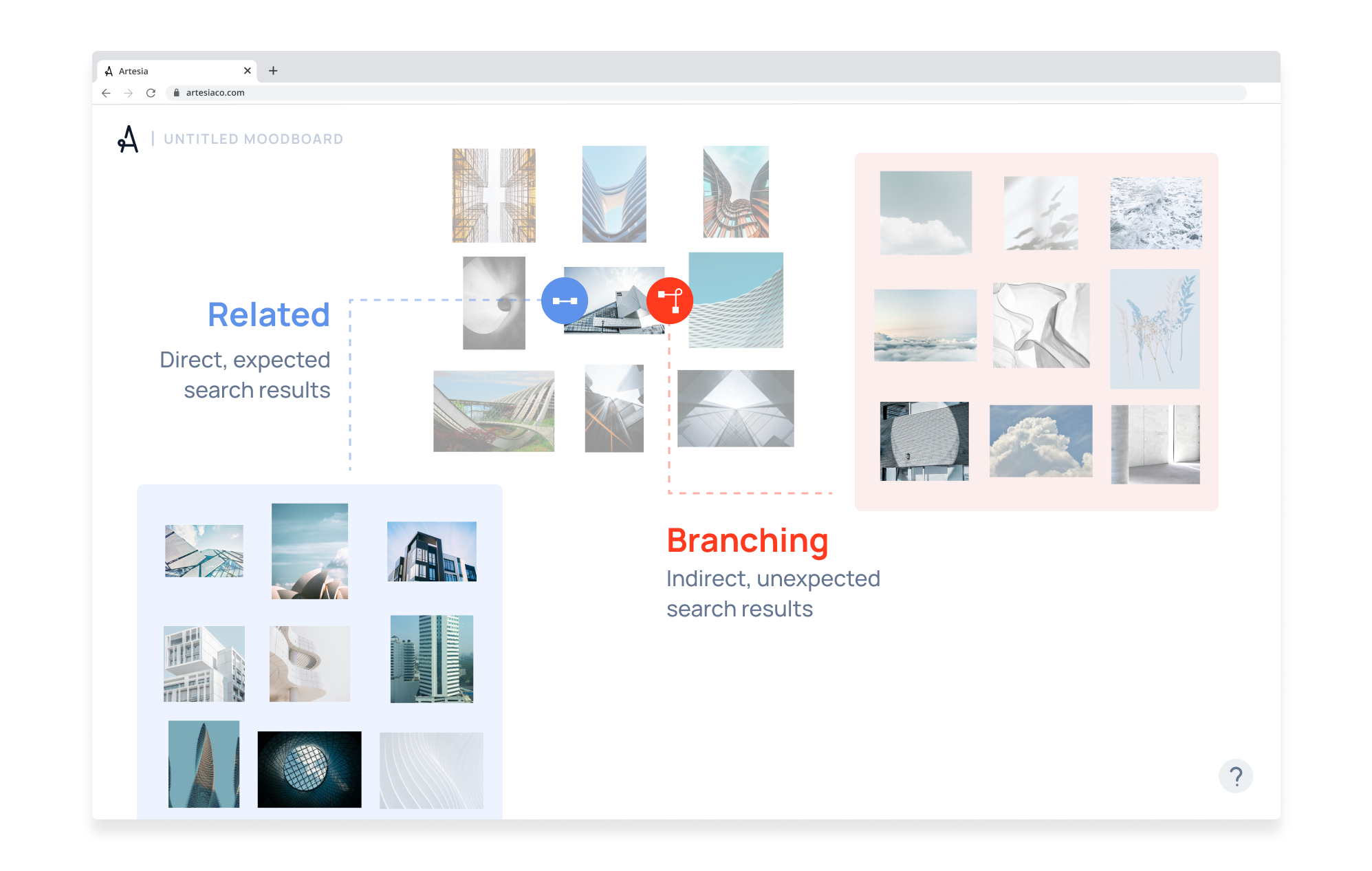Open the single cloud branching image
This screenshot has width=1372, height=871.
926,213
